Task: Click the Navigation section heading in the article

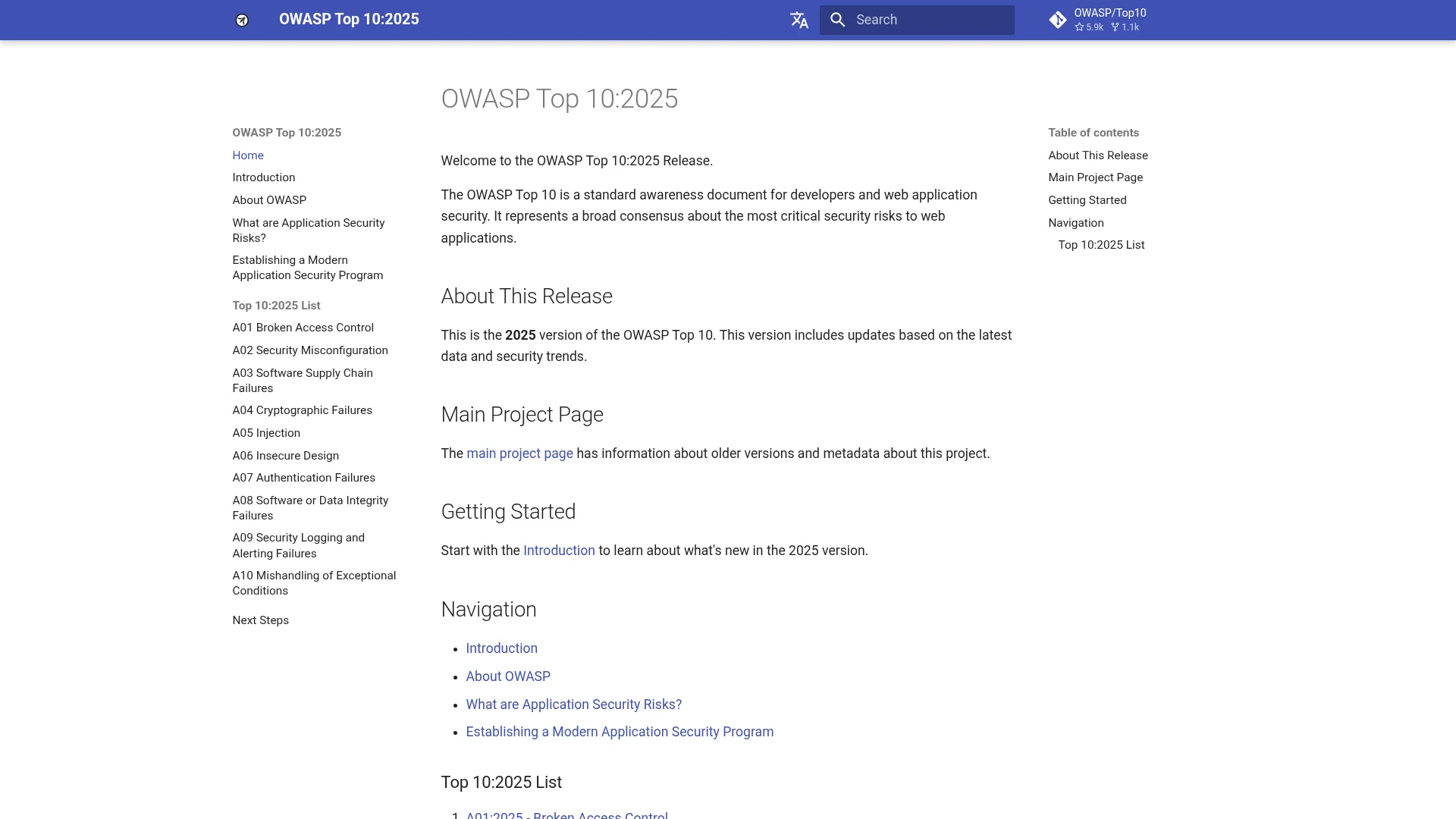Action: 488,610
